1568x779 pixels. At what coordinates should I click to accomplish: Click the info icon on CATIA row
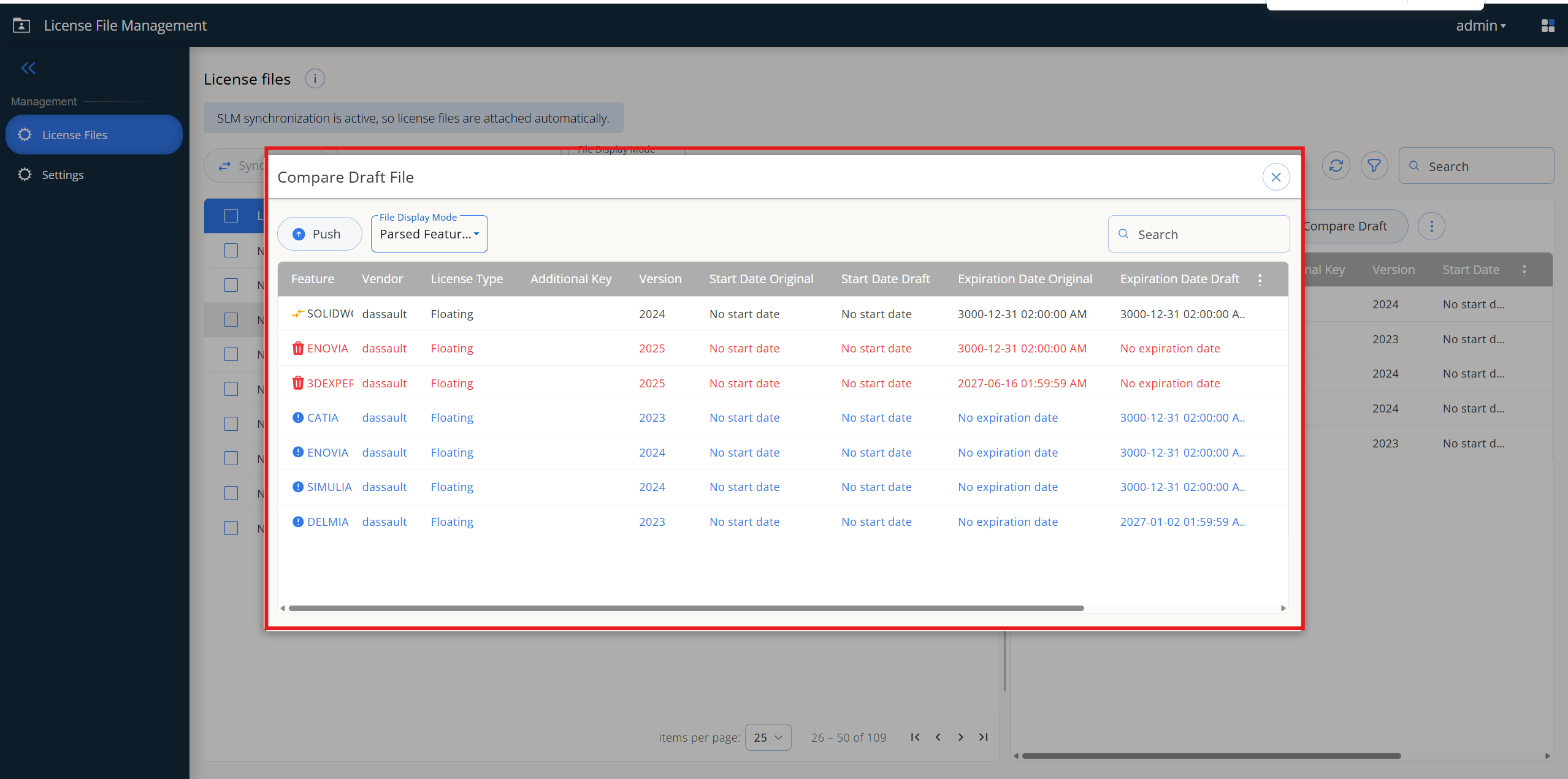click(298, 417)
